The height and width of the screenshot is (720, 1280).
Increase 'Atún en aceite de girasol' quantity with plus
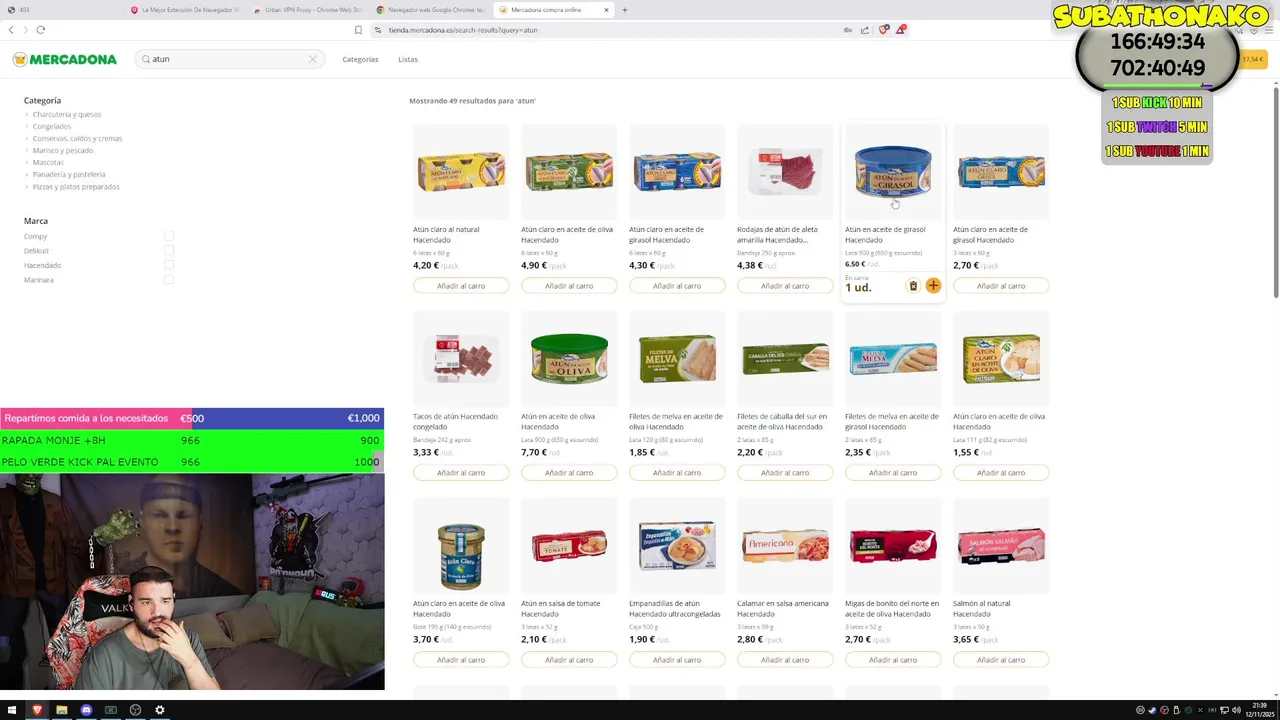pyautogui.click(x=933, y=286)
